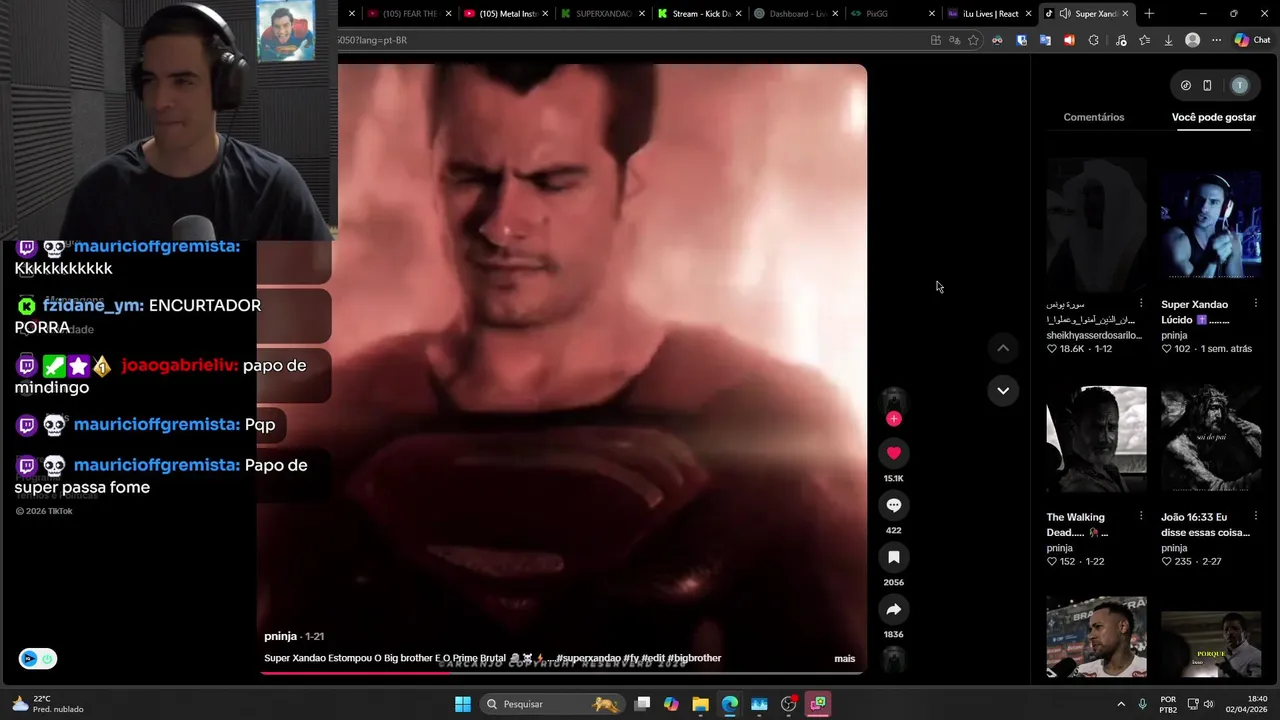This screenshot has width=1280, height=720.
Task: Open 'João 16:33' video thumbnail
Action: (1211, 438)
